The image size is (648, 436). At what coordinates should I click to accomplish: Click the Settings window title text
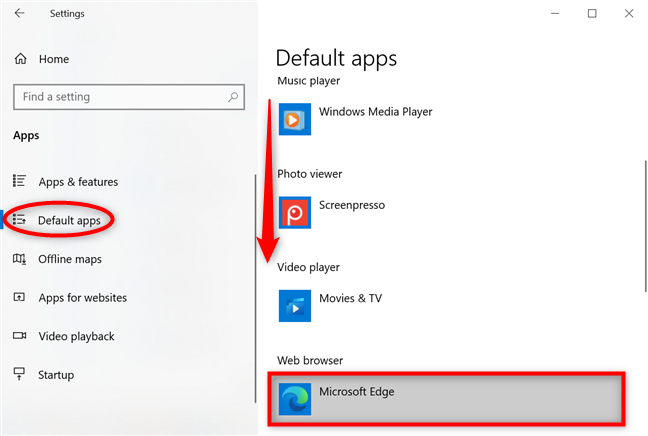point(67,14)
